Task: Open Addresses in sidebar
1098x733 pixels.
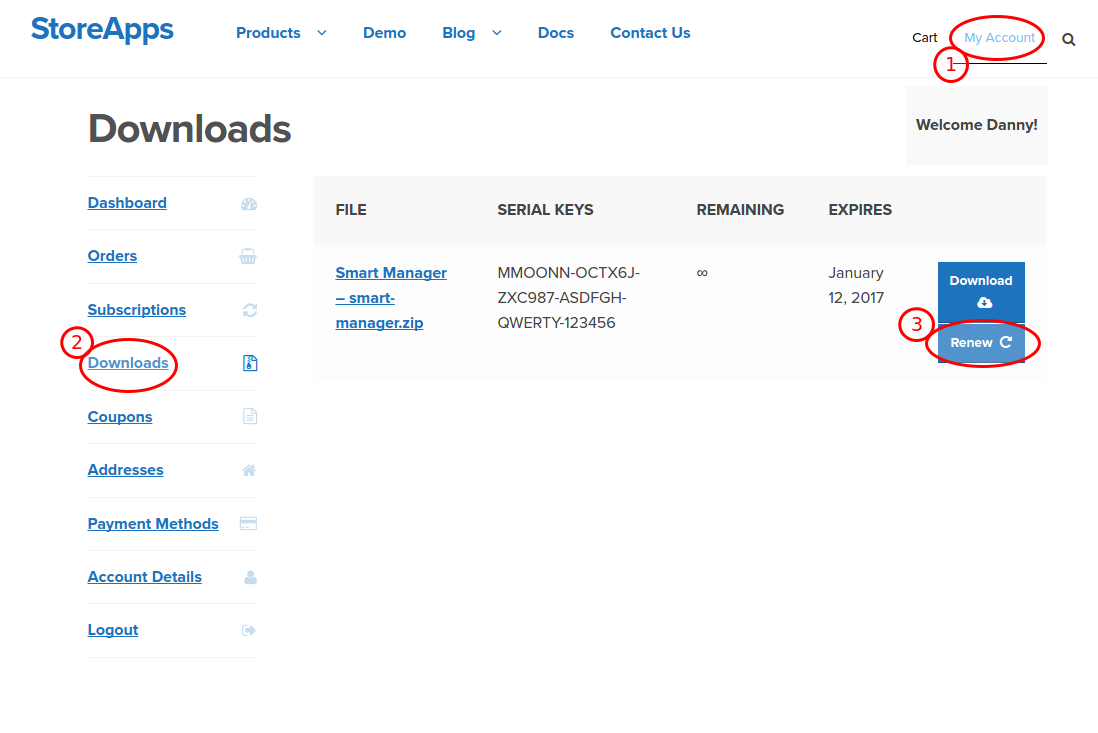Action: (125, 470)
